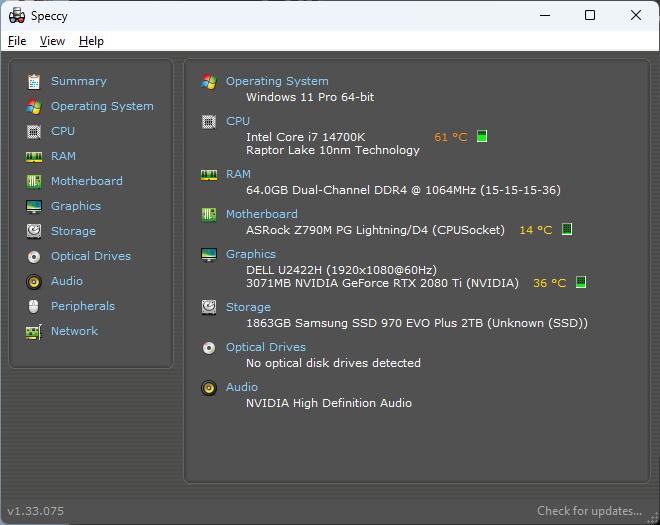Click the Network card sidebar icon
The width and height of the screenshot is (660, 525).
click(x=34, y=331)
